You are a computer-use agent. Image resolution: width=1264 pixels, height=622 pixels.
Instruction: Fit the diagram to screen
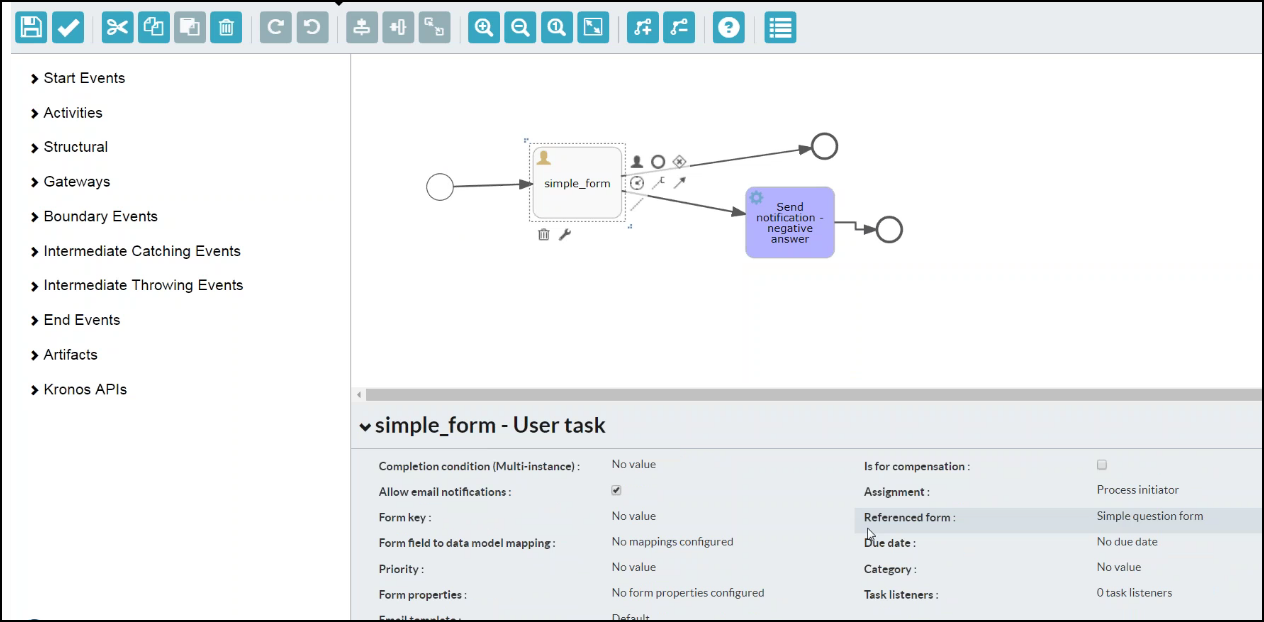coord(593,27)
